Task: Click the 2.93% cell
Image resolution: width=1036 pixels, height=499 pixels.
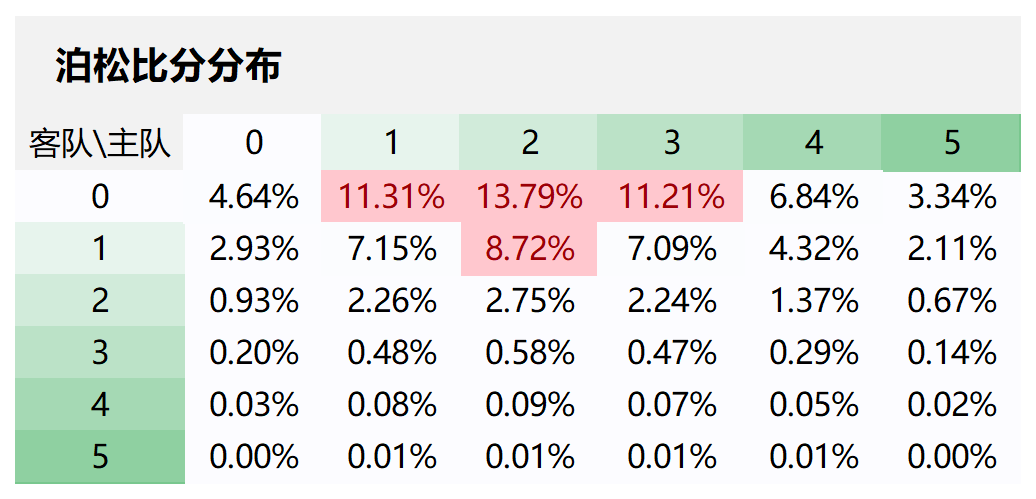Action: point(254,249)
